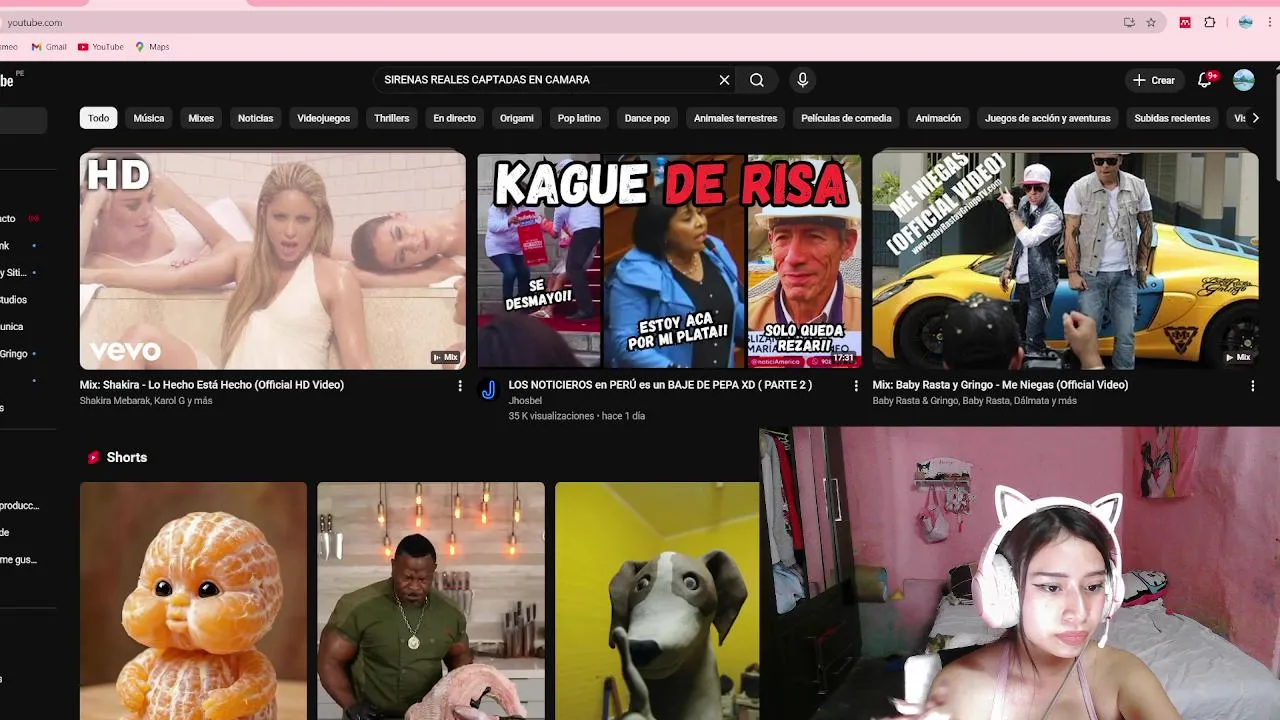The width and height of the screenshot is (1280, 720).
Task: Select Juegos de acción y aventuras chip
Action: 1047,118
